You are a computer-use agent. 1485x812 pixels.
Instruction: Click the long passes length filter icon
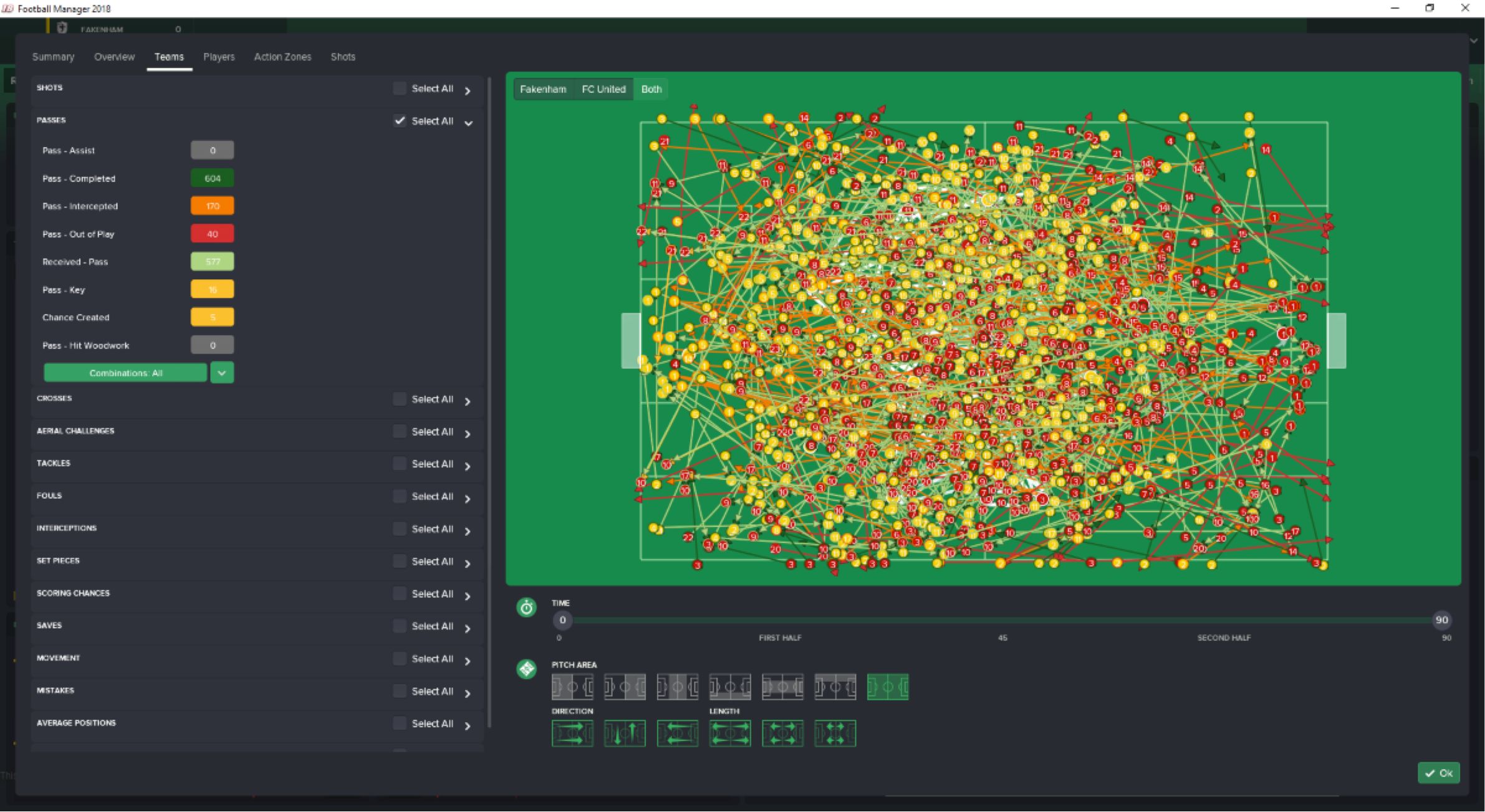[731, 733]
